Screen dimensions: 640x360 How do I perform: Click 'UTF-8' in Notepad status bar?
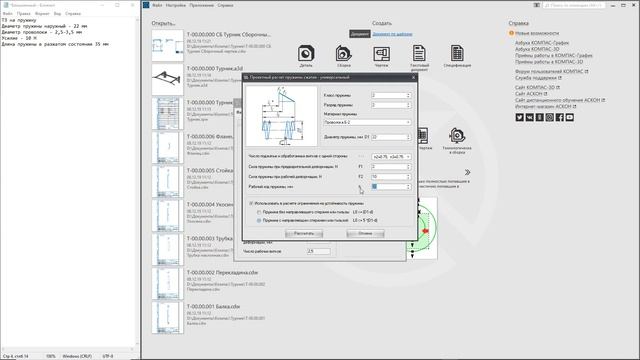[x=107, y=356]
